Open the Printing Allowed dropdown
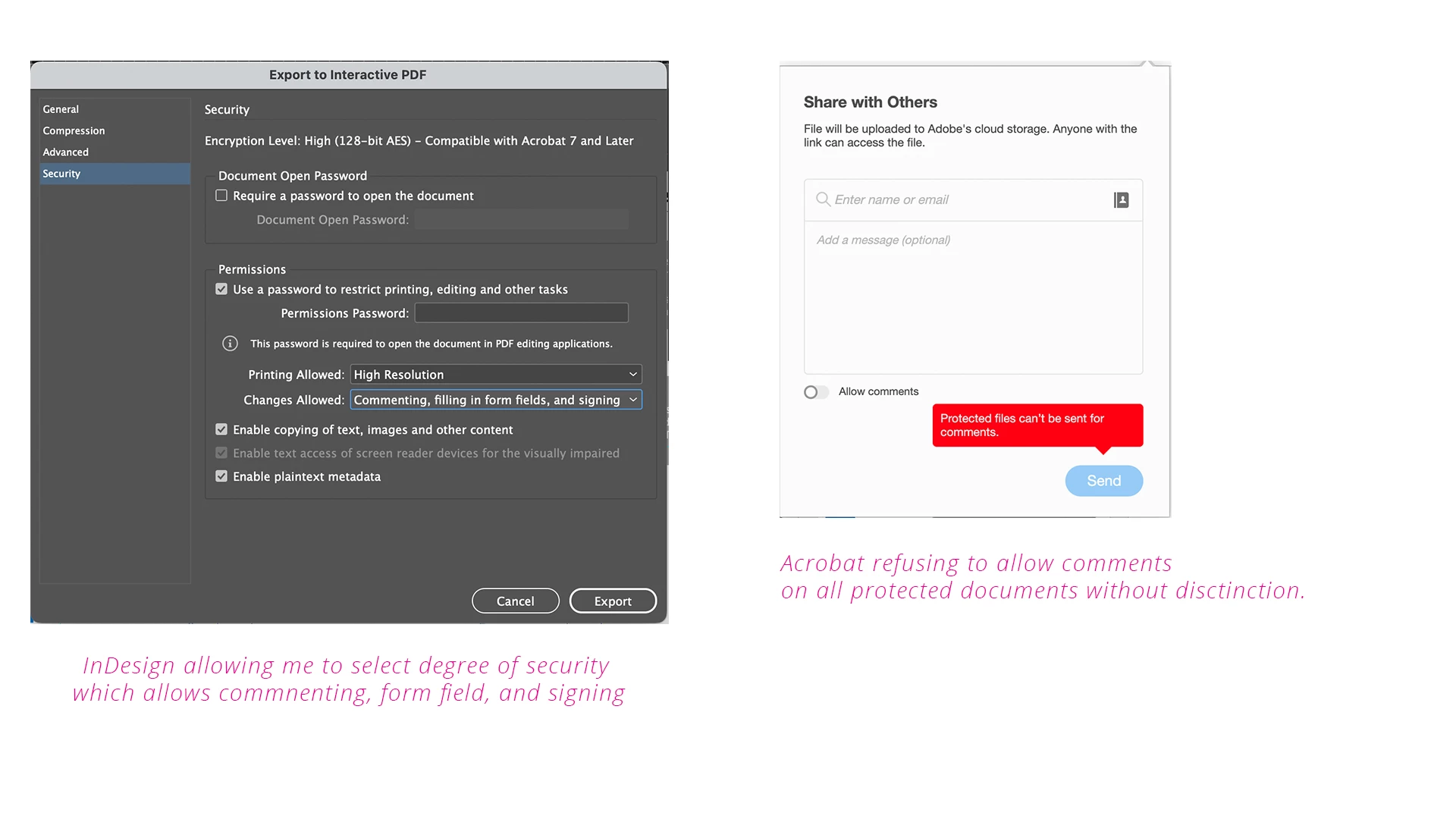The image size is (1456, 819). (496, 375)
